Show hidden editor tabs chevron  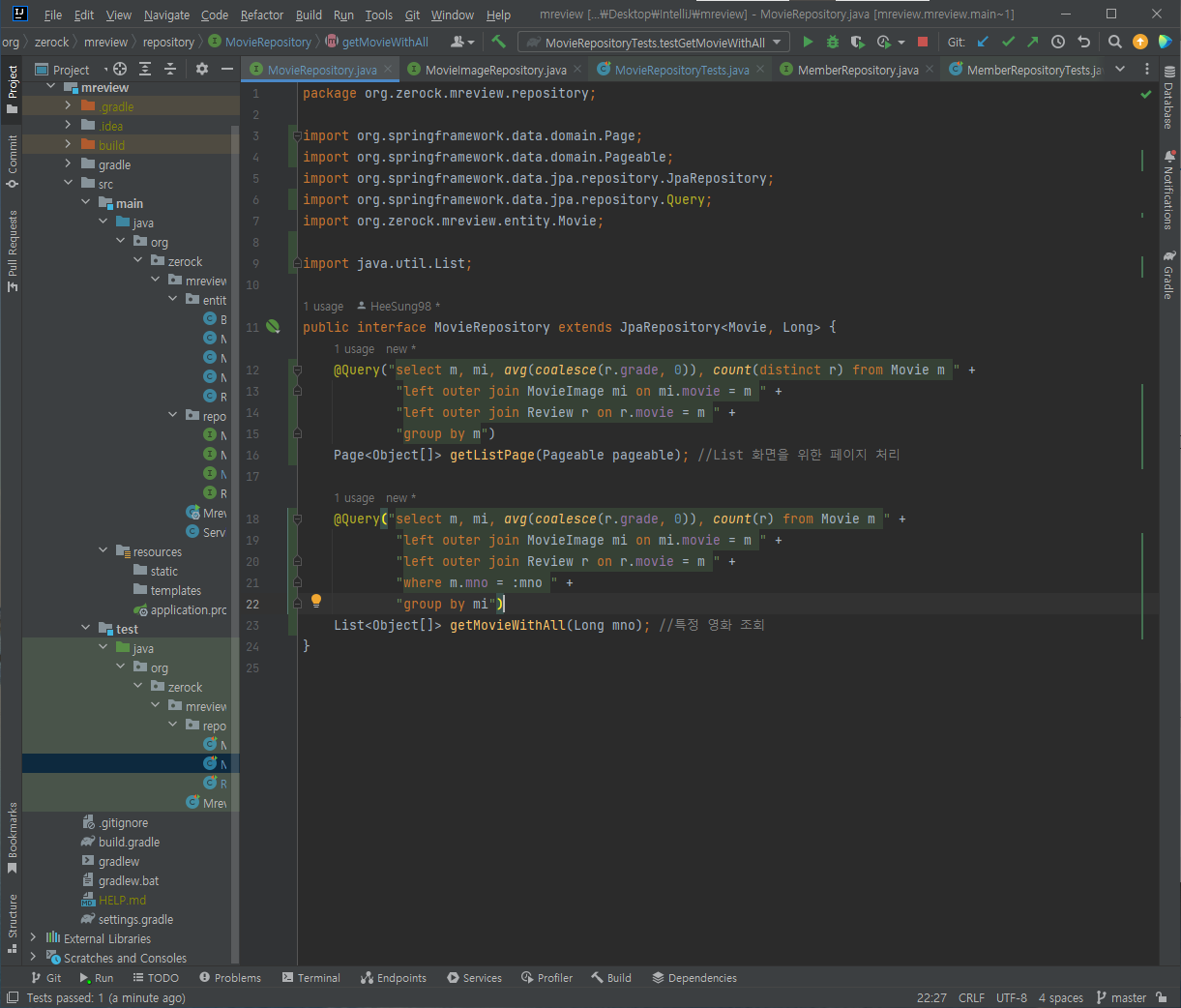point(1120,69)
